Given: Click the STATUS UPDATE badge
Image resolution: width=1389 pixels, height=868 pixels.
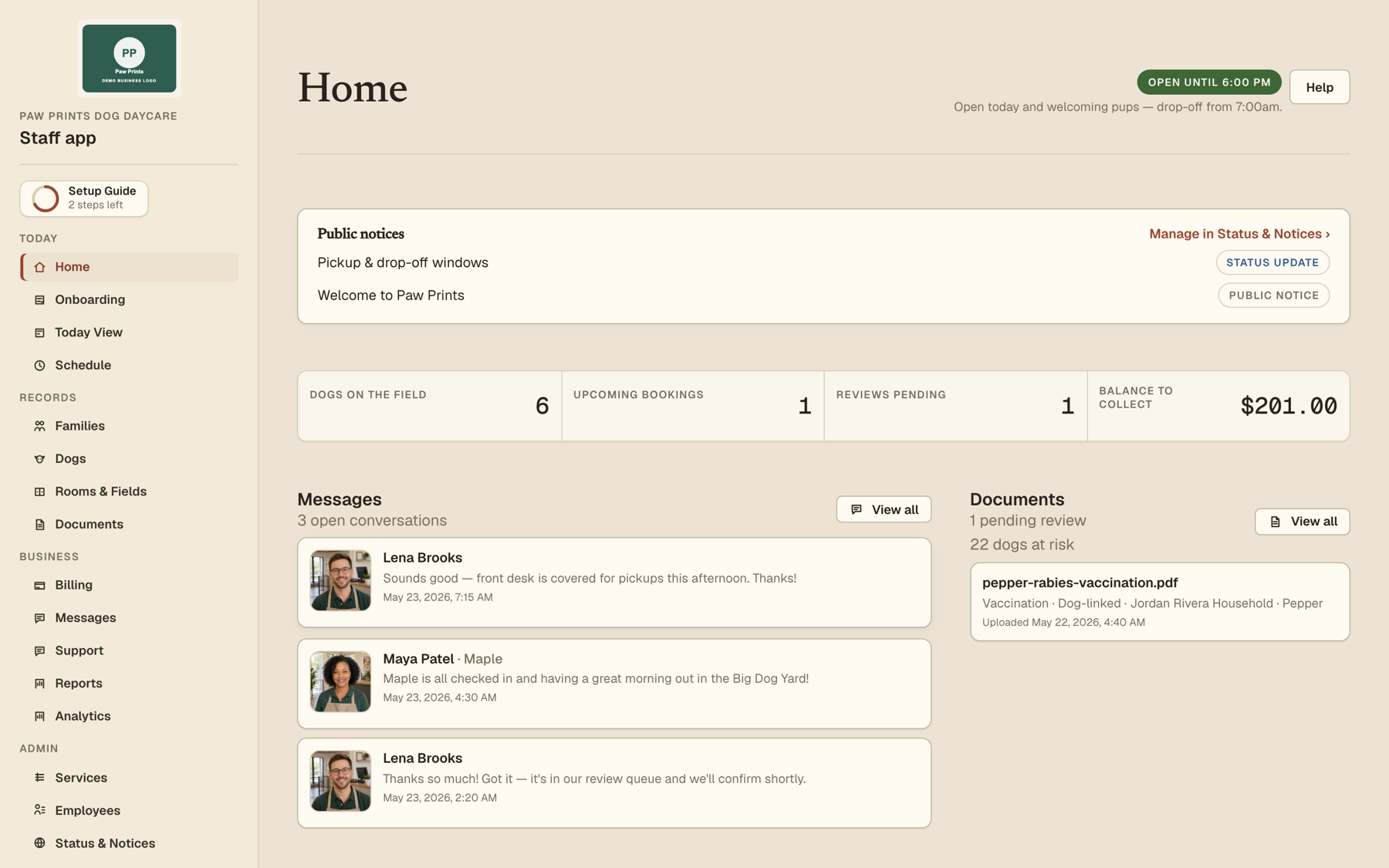Looking at the screenshot, I should point(1272,262).
